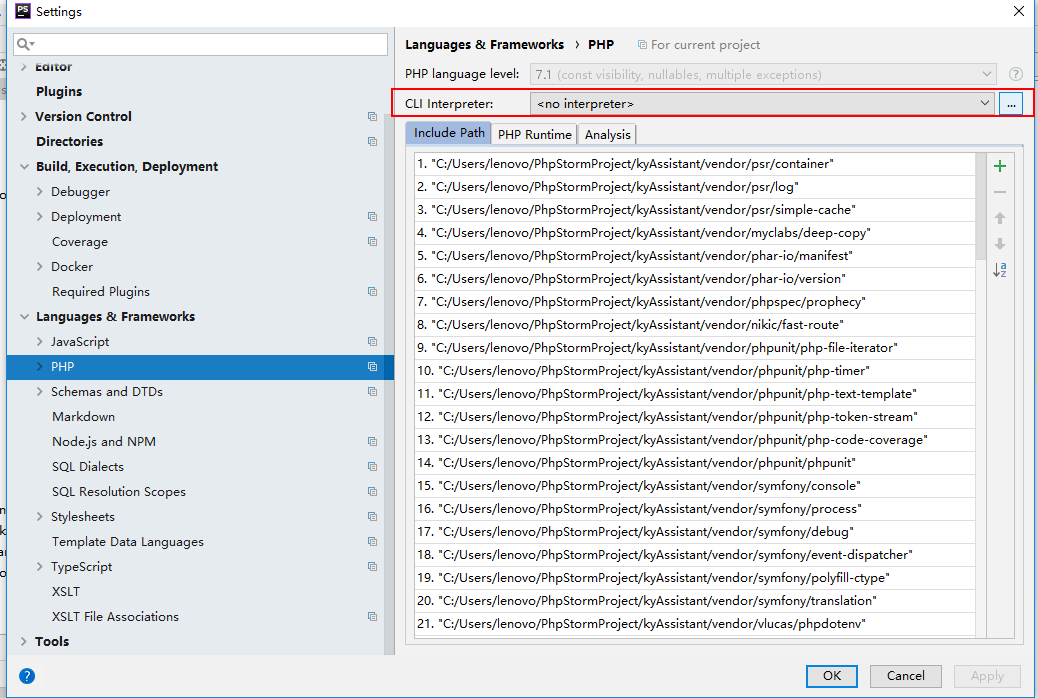Select the vendor/psr/container include path
1038x698 pixels.
695,164
